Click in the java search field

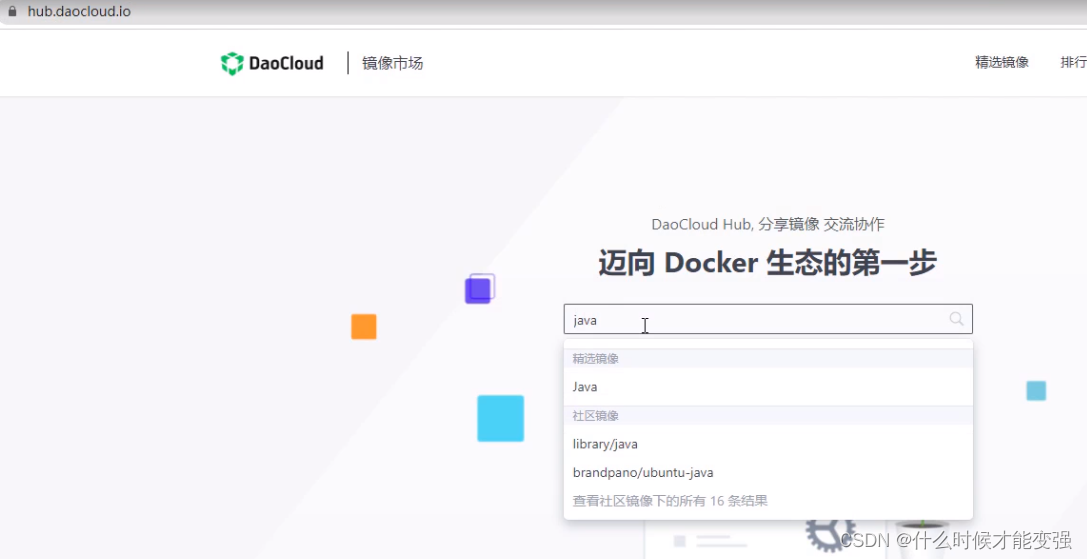tap(768, 319)
